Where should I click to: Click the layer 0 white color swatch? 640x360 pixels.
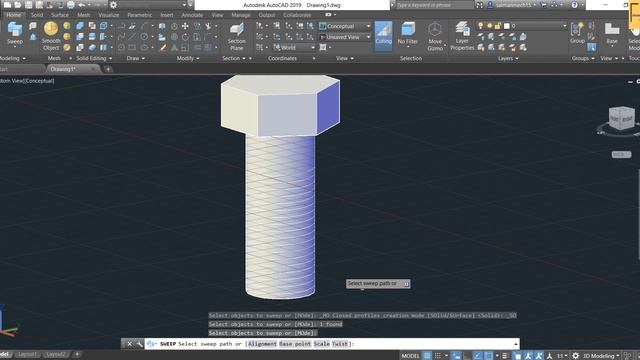point(507,26)
